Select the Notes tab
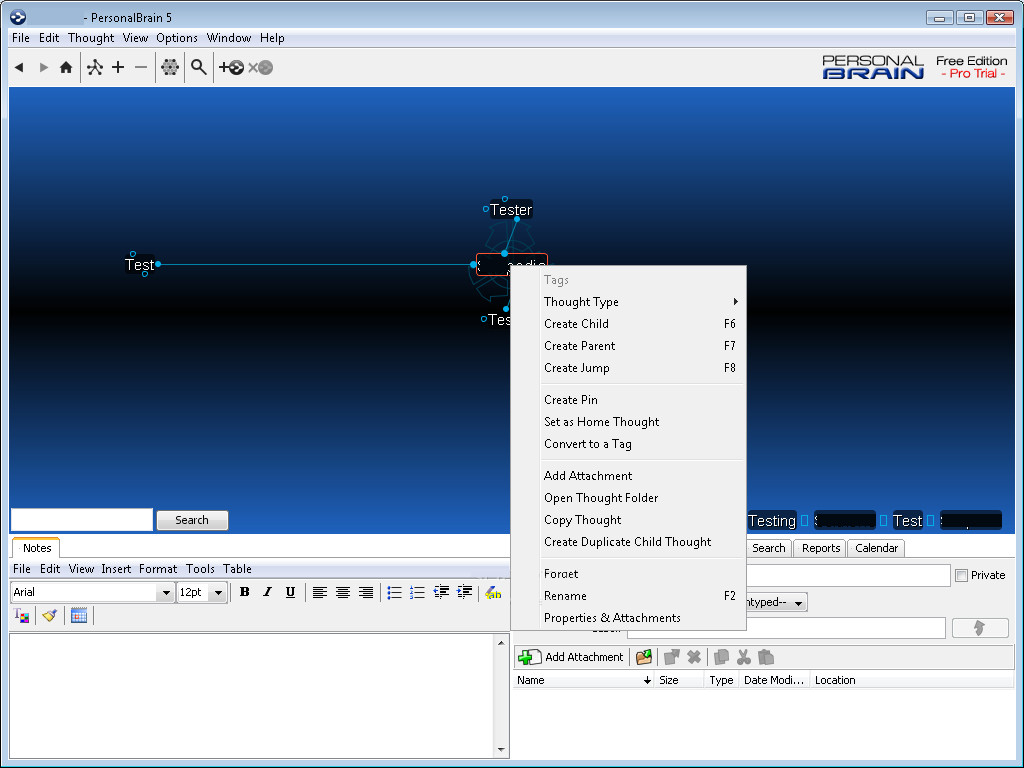The image size is (1024, 768). [x=37, y=548]
